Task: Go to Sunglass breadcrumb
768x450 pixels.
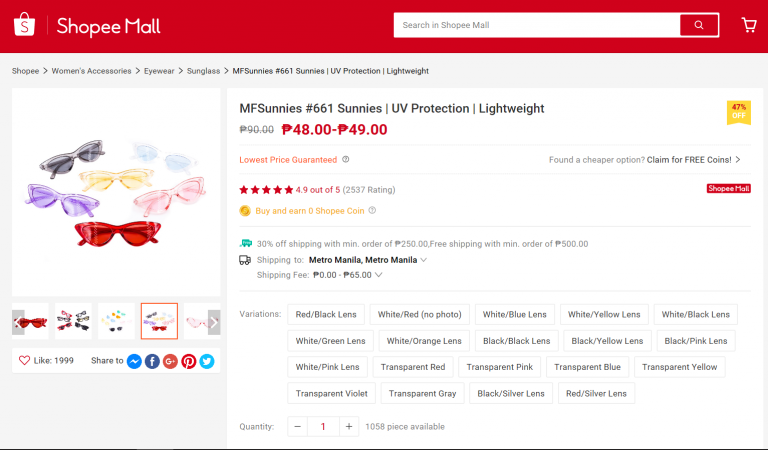Action: coord(203,71)
